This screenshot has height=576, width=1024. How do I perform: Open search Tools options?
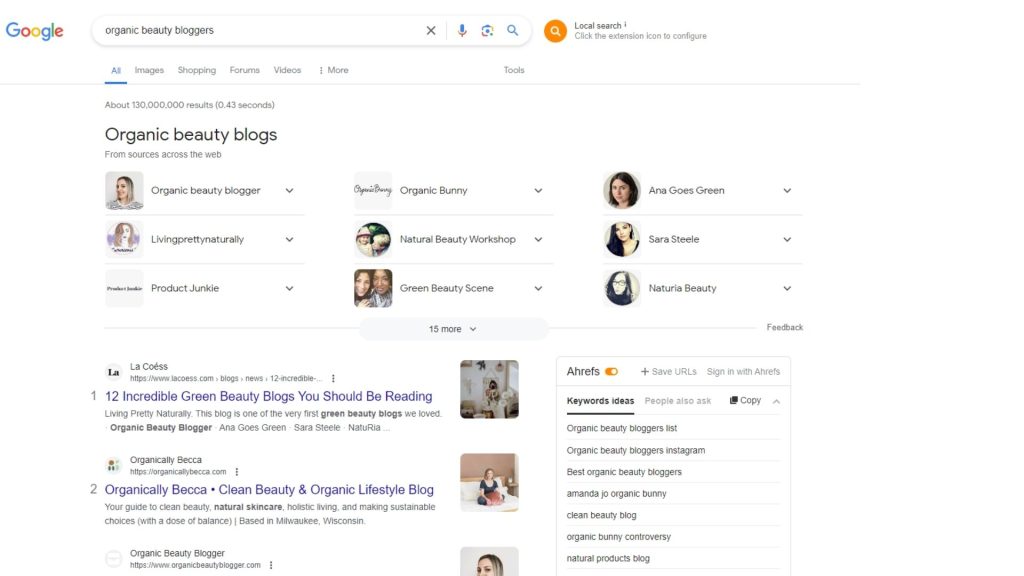click(x=514, y=71)
